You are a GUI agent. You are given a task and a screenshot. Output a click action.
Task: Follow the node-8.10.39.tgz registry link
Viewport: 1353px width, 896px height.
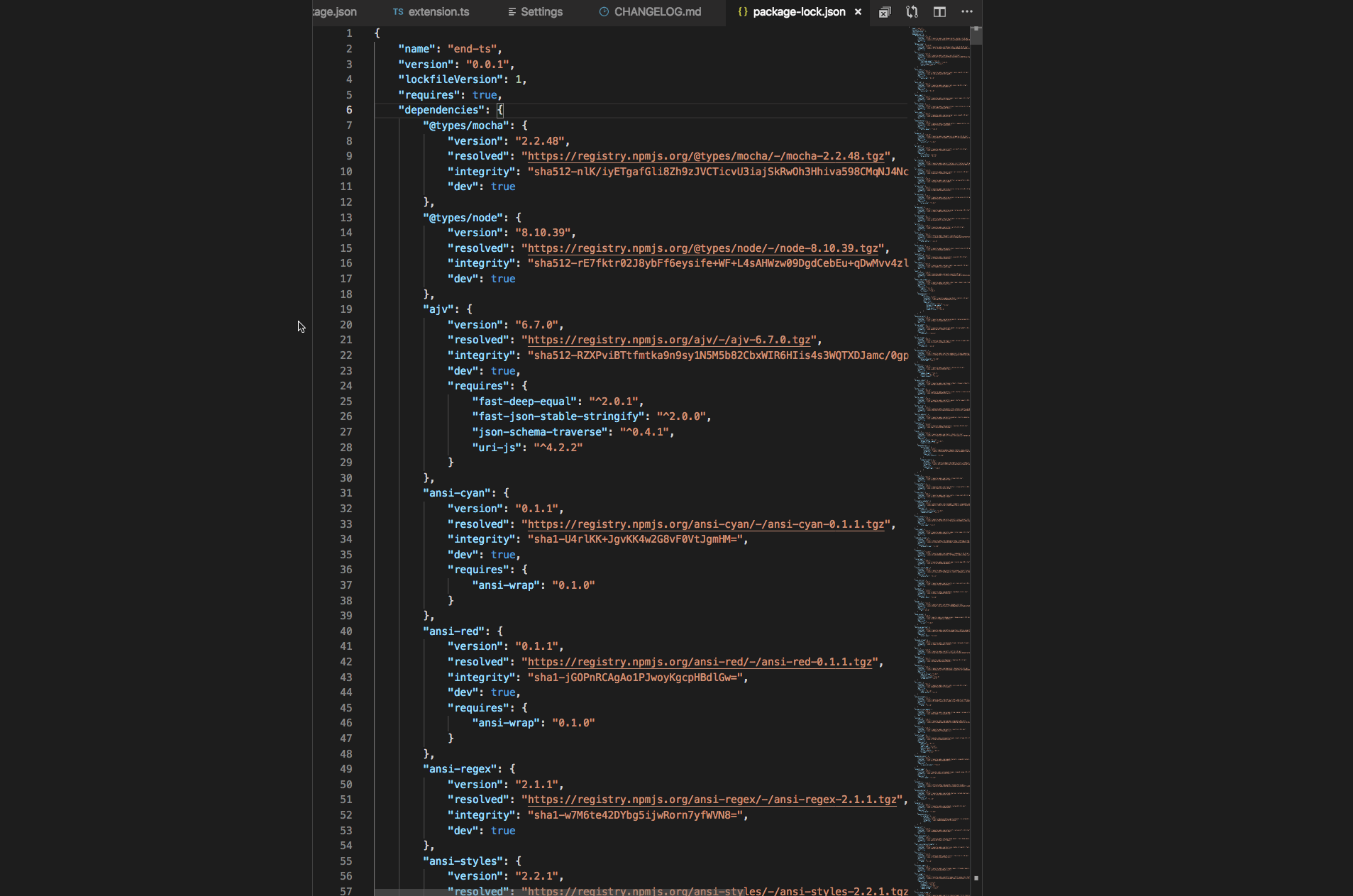(703, 248)
